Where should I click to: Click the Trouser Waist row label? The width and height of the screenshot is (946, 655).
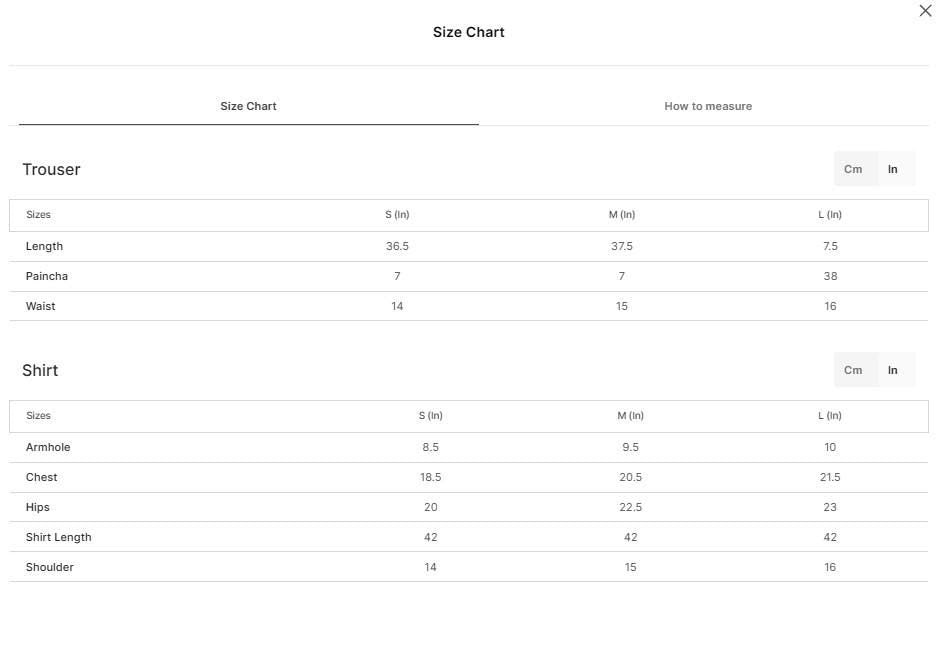40,306
